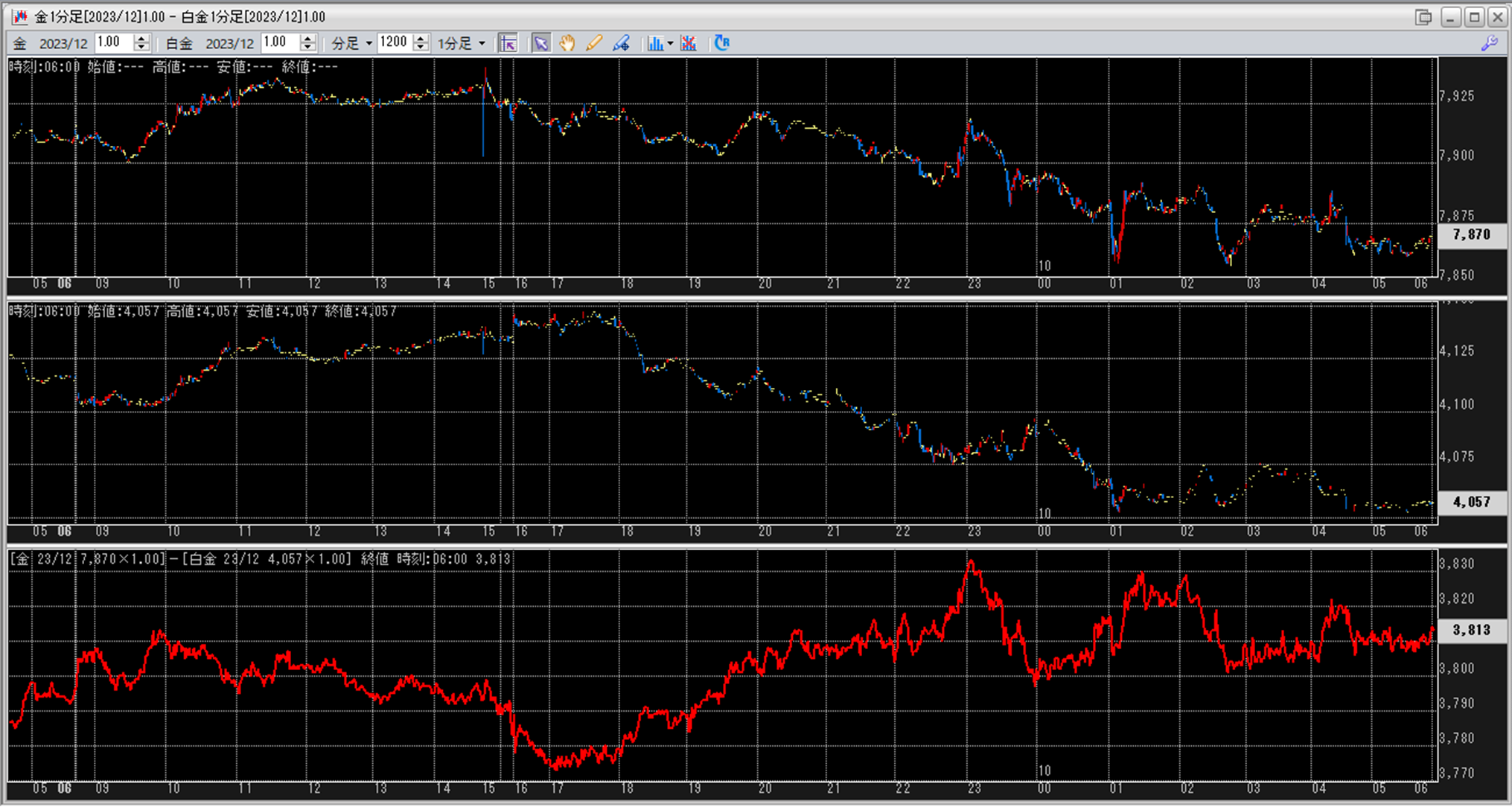1512x807 pixels.
Task: Click the 3,813 spread price label
Action: (1471, 630)
